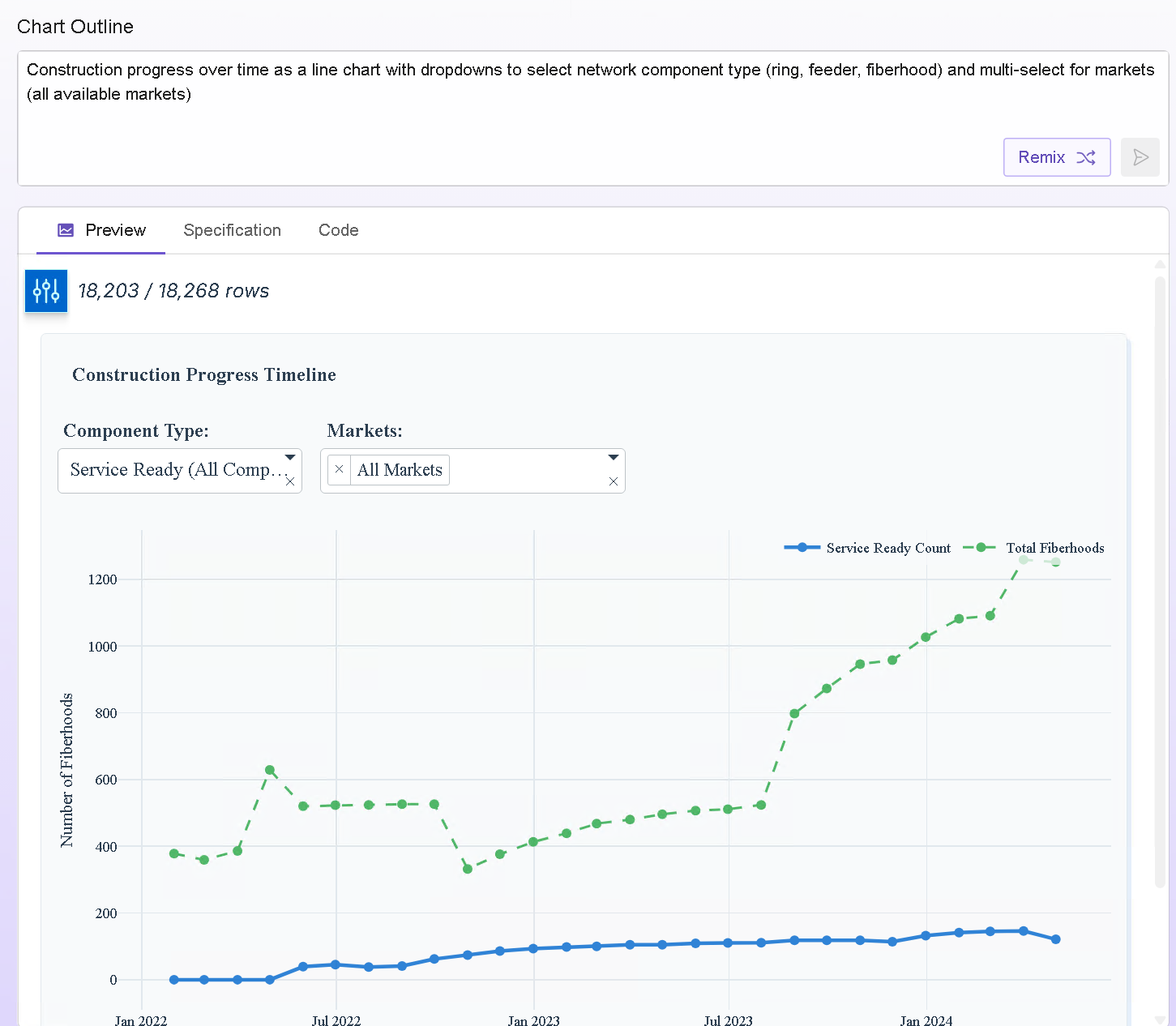Click the send arrow icon

[1140, 157]
